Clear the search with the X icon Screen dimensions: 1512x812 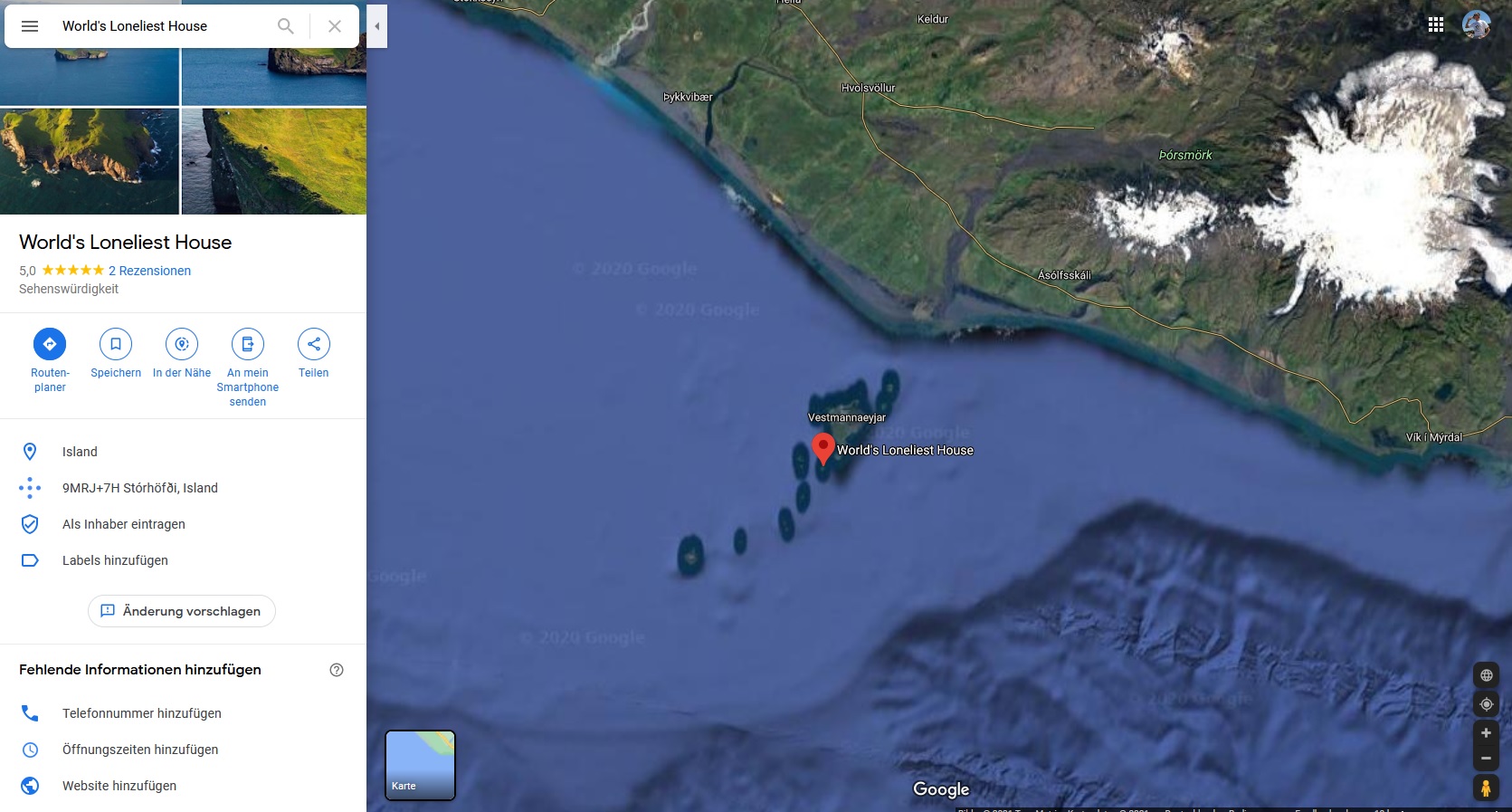click(335, 26)
